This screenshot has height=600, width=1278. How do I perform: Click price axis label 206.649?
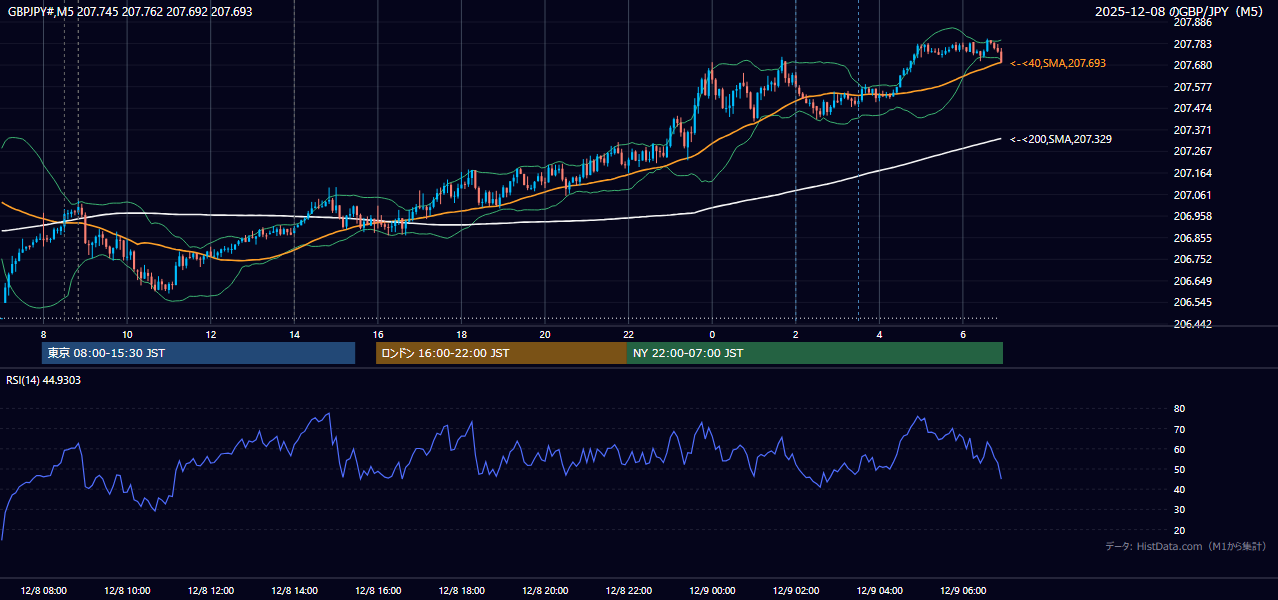coord(1192,281)
